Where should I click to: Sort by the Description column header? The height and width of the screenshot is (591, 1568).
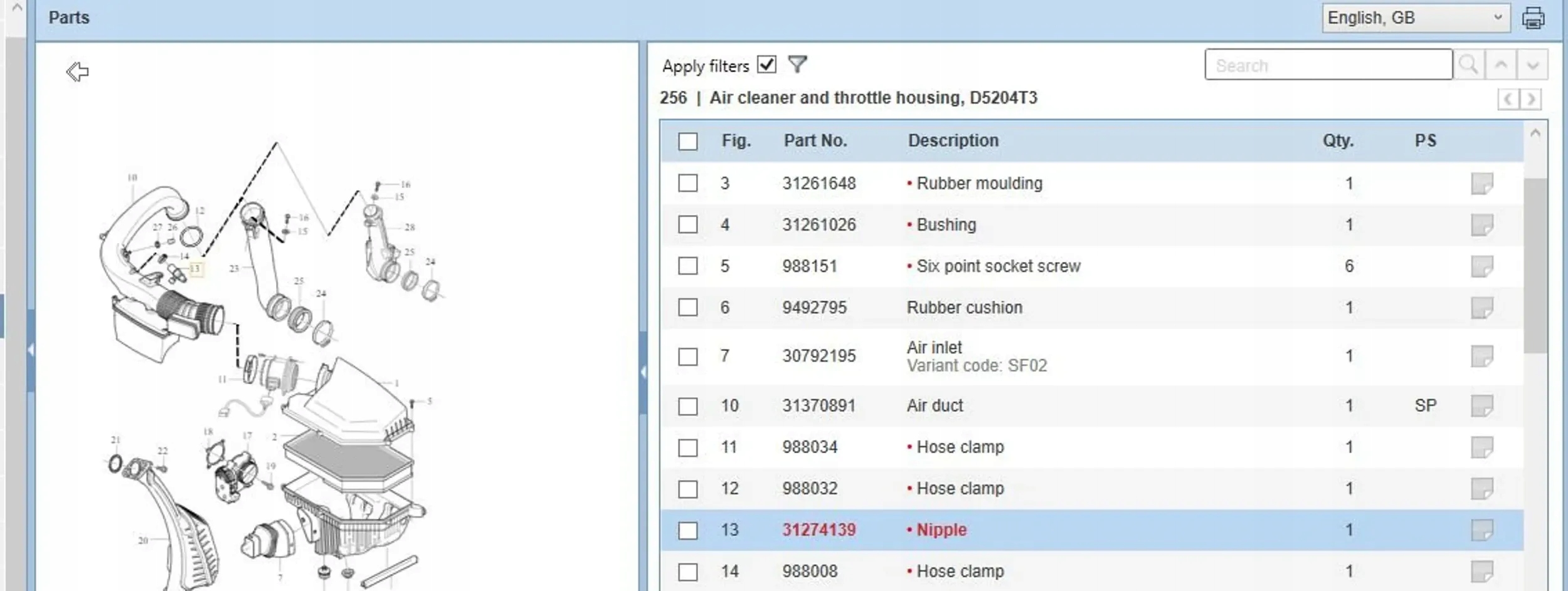pos(953,140)
